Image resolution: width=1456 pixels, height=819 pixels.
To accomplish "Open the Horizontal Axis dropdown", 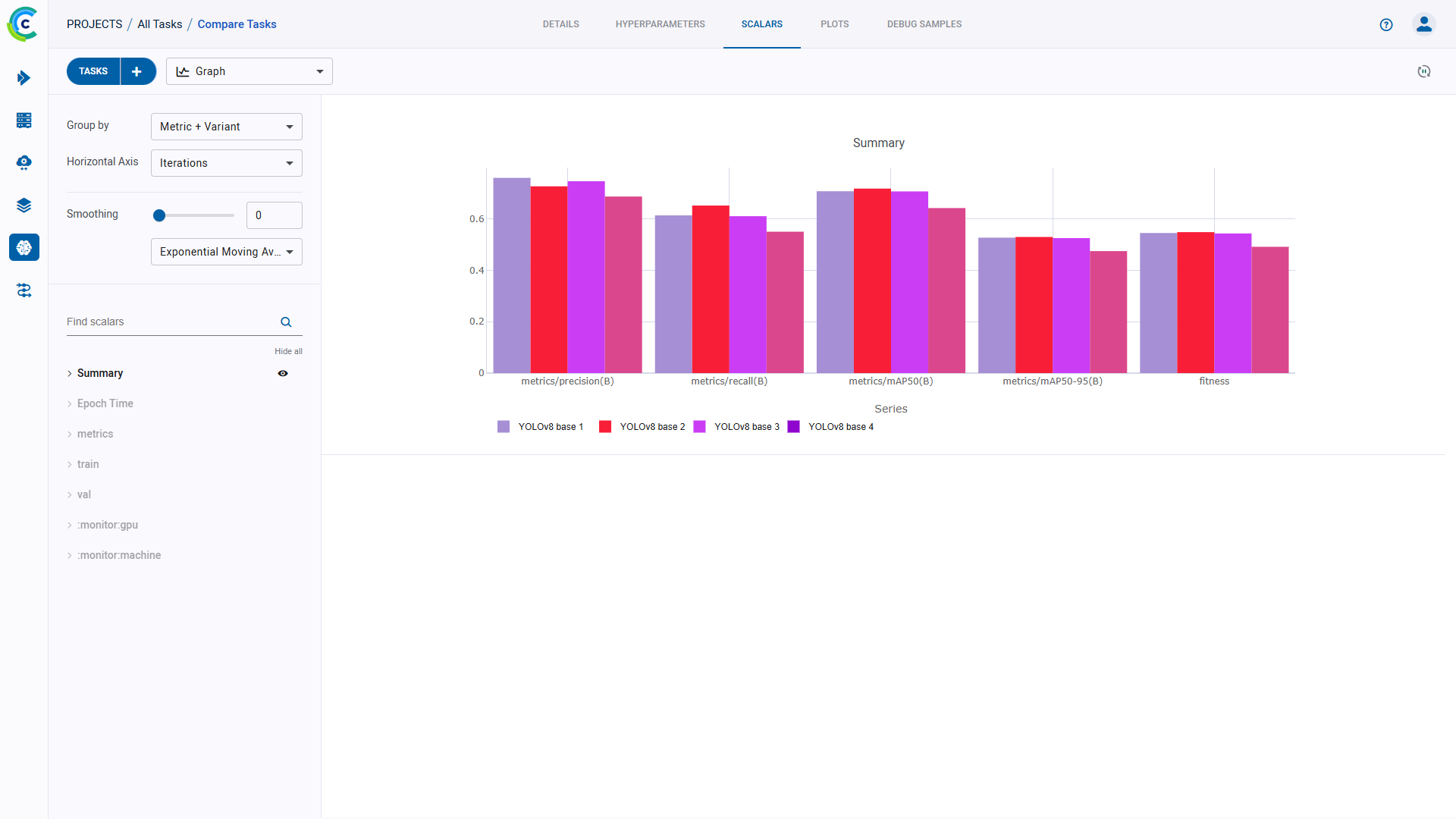I will 226,163.
